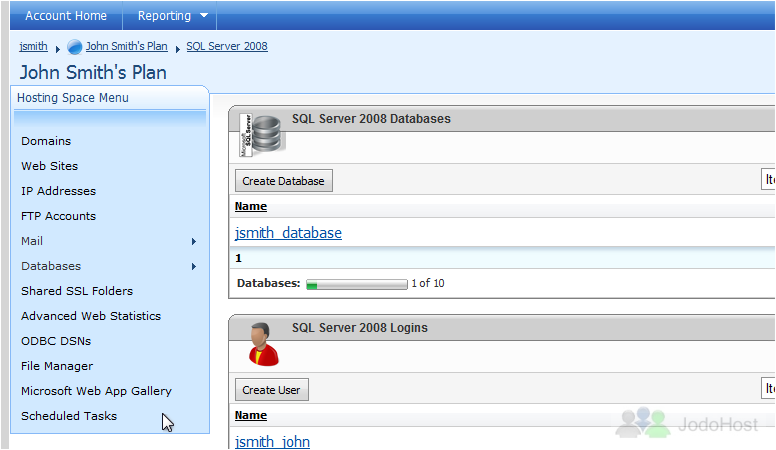Click the databases page number 1
Image resolution: width=776 pixels, height=450 pixels.
[239, 258]
